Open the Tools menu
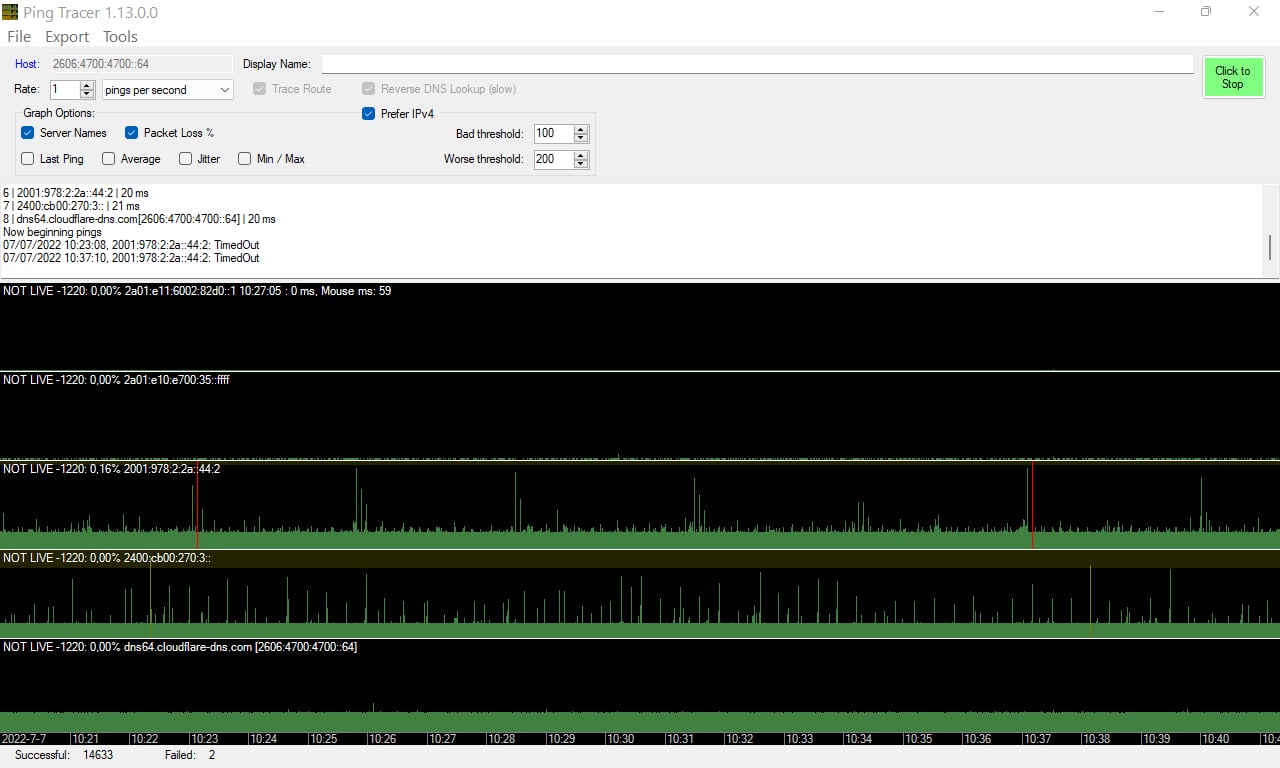This screenshot has width=1280, height=768. coord(120,37)
